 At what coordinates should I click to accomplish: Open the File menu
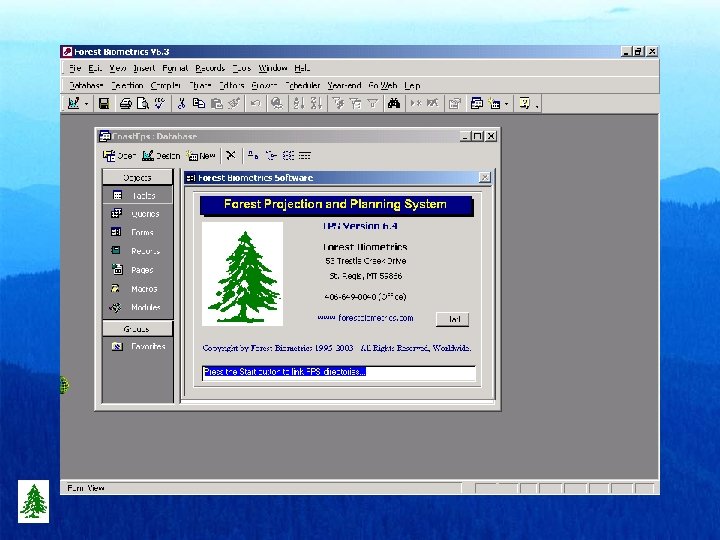tap(75, 68)
